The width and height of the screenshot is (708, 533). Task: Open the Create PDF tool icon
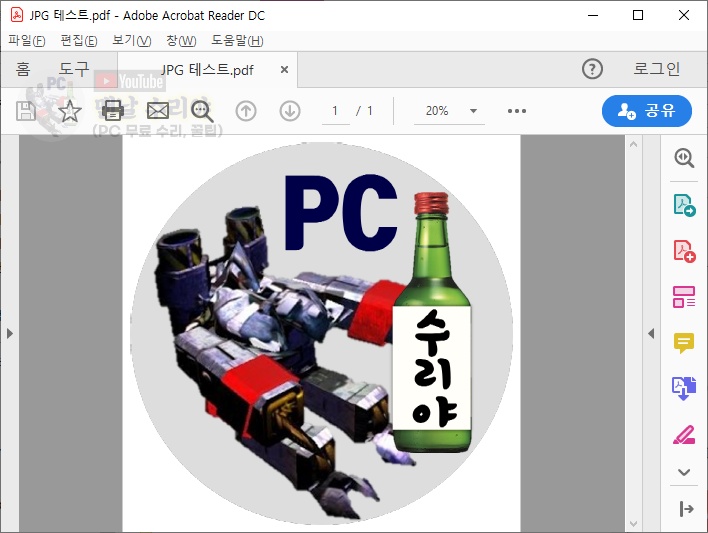click(684, 251)
